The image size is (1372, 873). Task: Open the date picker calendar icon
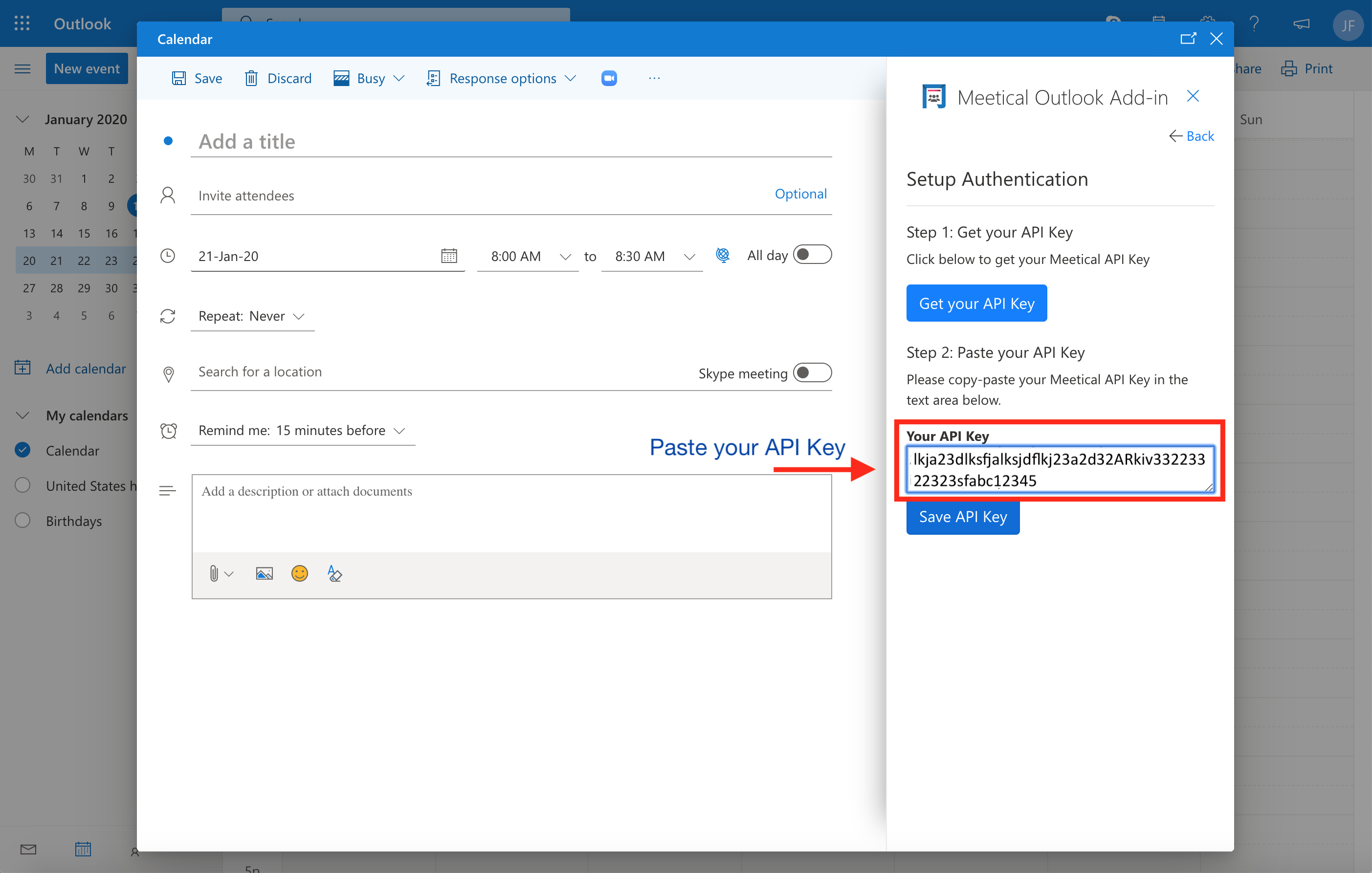tap(449, 256)
